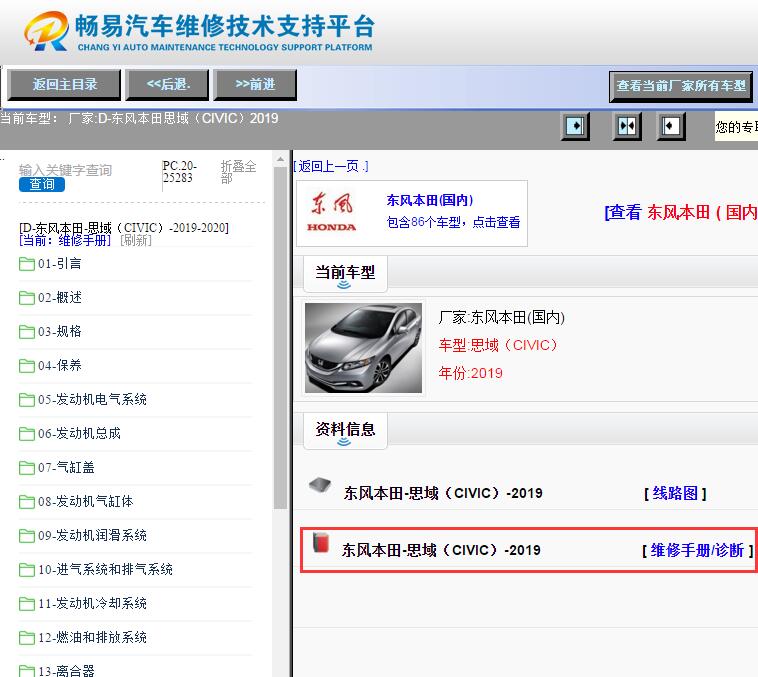Open folder icon for 11-发动机冷却系统

coord(27,604)
